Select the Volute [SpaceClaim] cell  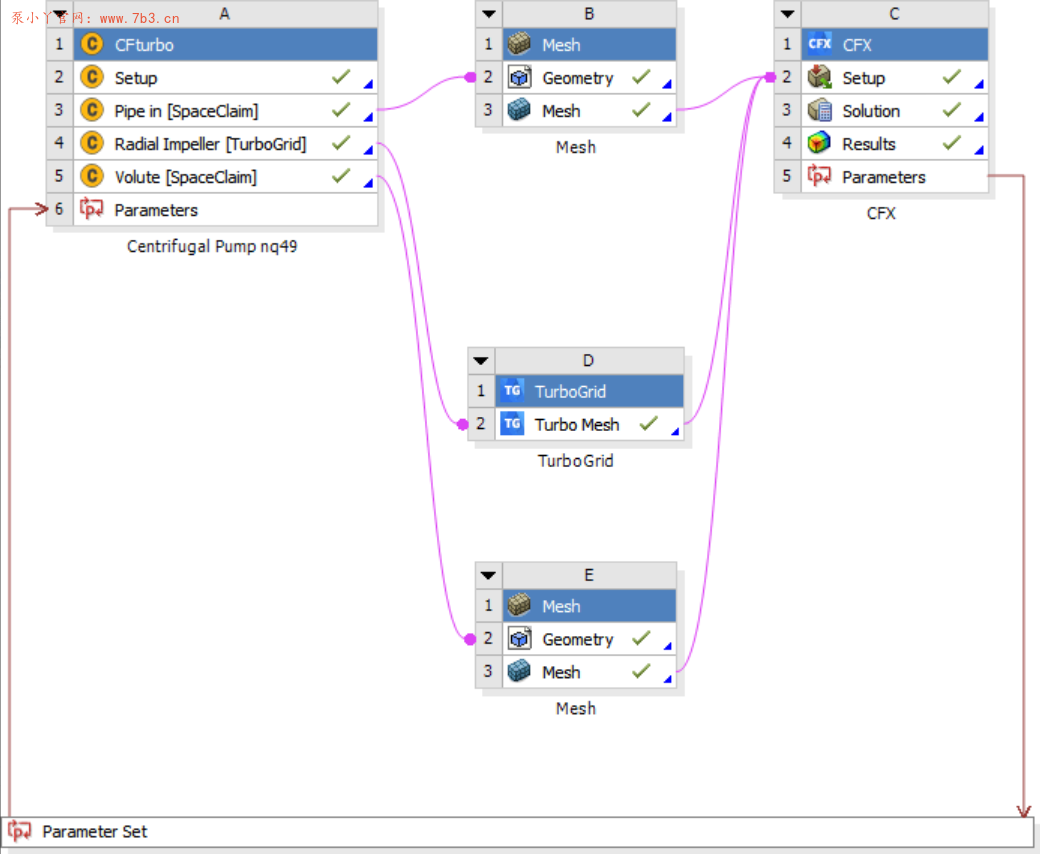185,177
